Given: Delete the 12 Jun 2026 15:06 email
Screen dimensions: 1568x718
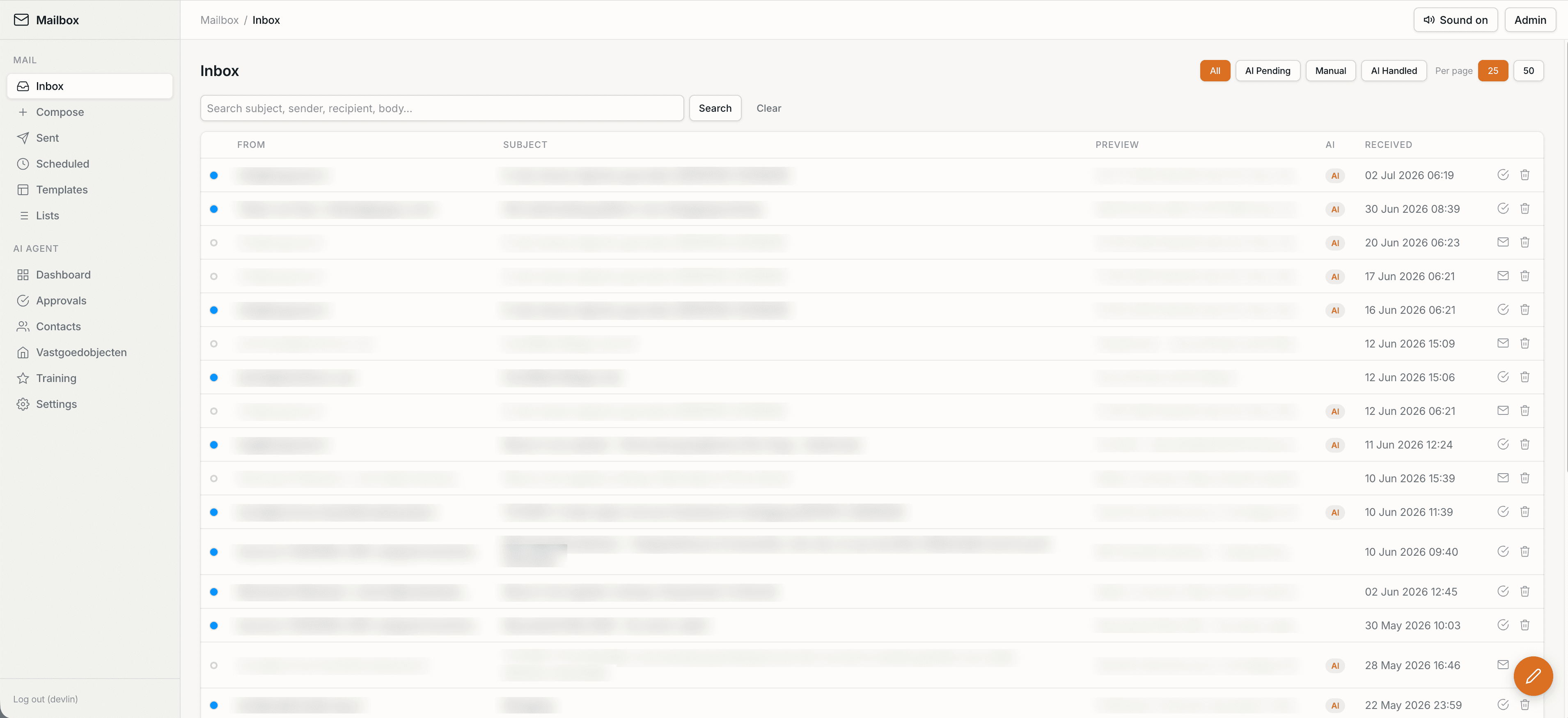Looking at the screenshot, I should pos(1525,377).
